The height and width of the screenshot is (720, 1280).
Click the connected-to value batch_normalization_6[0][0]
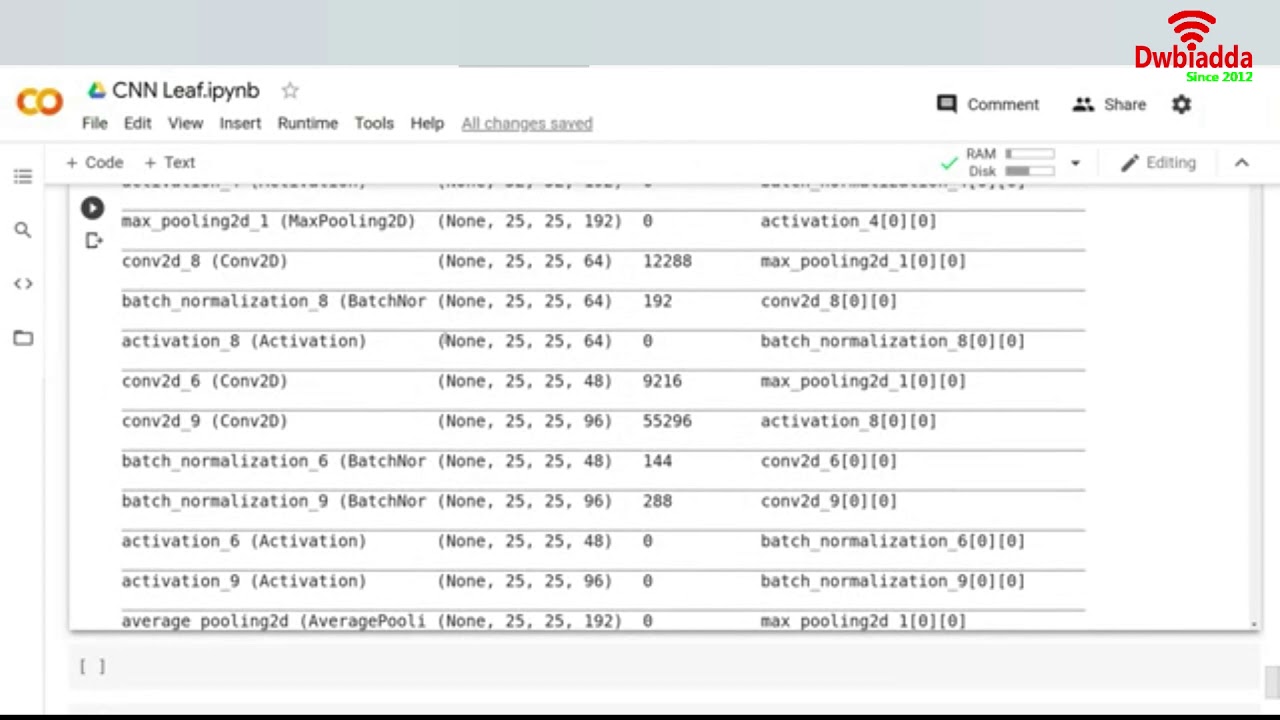(893, 541)
